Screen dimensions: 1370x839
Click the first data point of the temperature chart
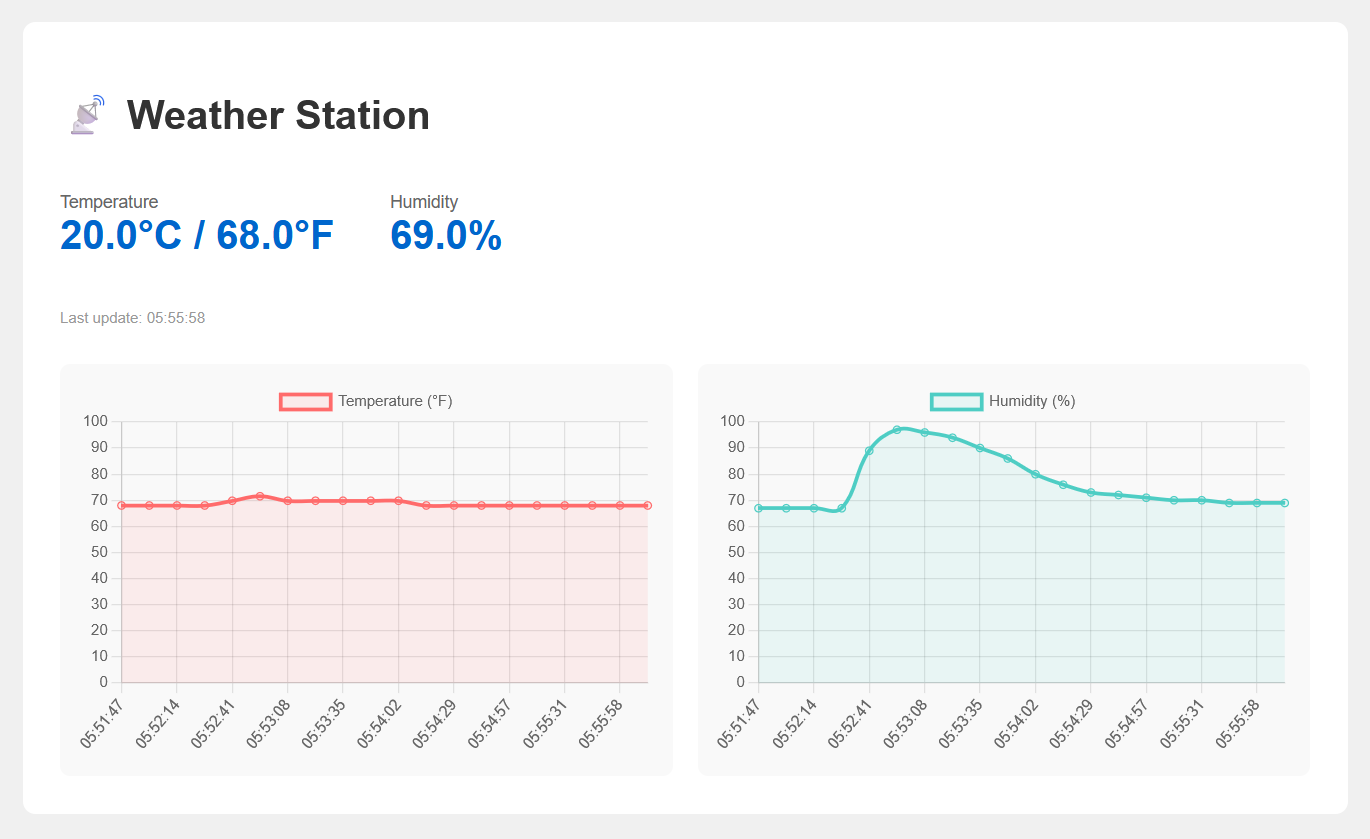tap(122, 505)
